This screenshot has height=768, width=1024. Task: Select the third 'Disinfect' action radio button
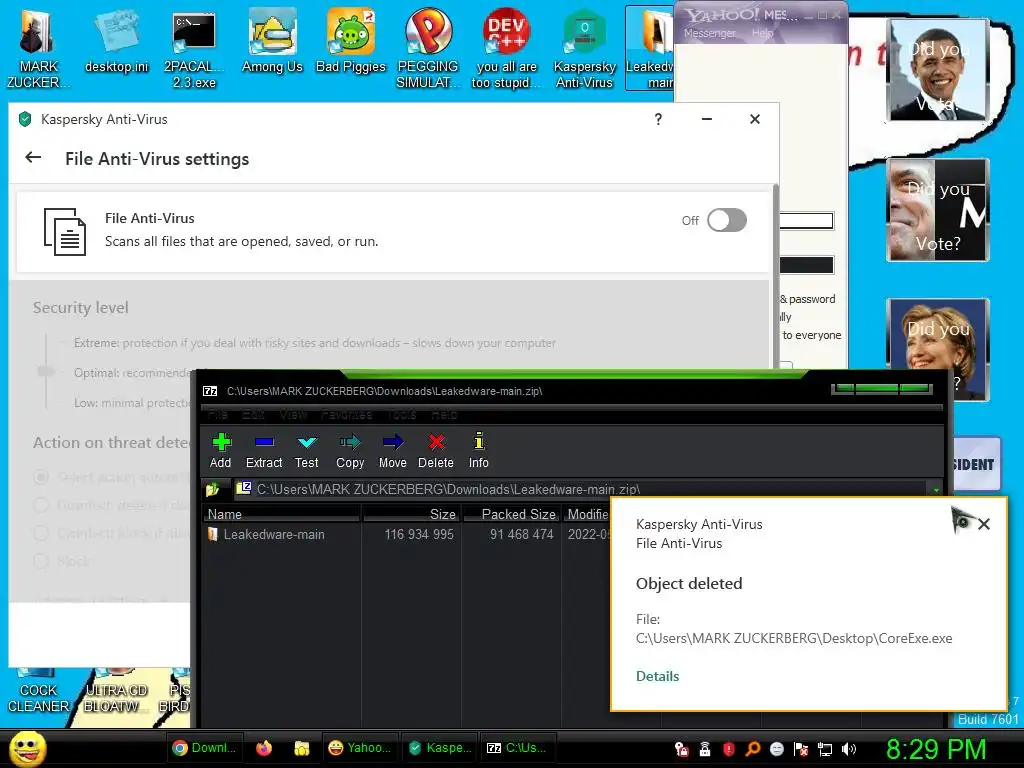[x=41, y=533]
